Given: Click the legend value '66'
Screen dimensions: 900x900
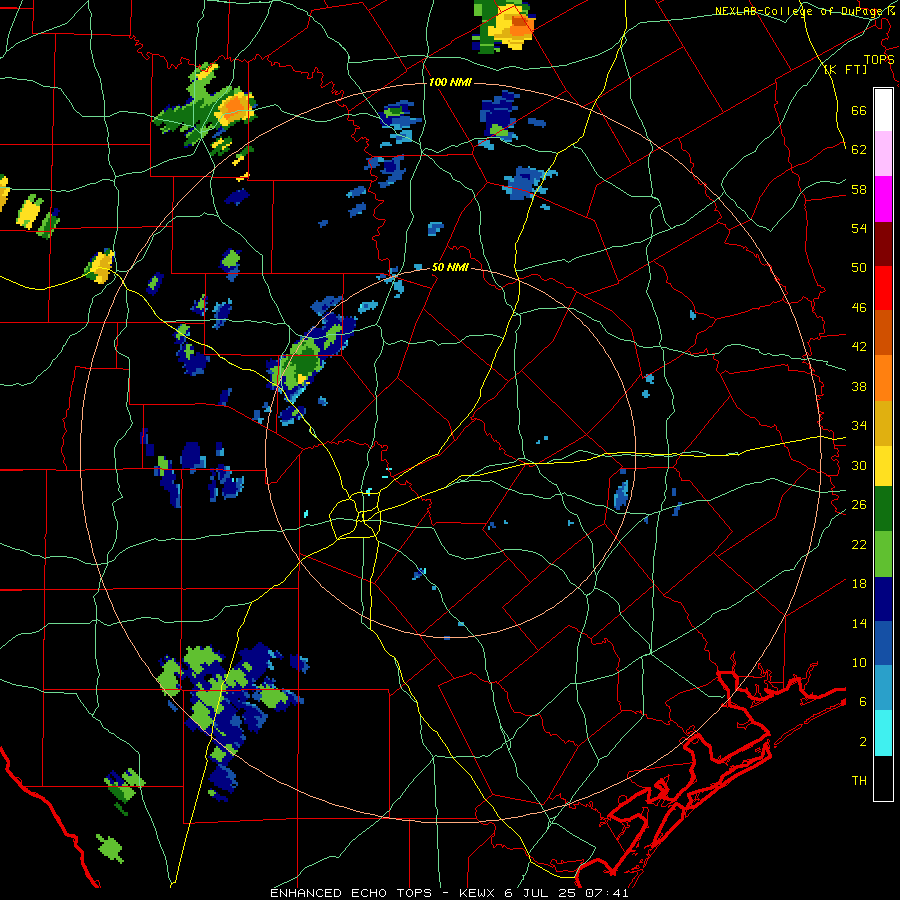Looking at the screenshot, I should tap(859, 111).
